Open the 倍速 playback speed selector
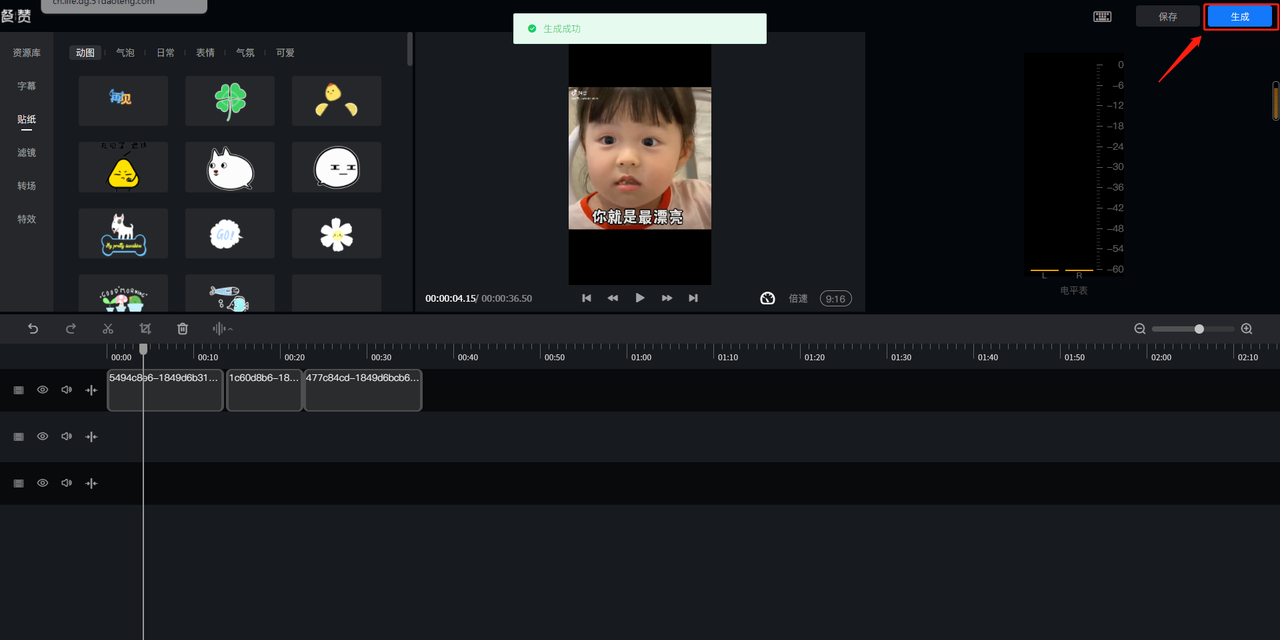 click(798, 299)
